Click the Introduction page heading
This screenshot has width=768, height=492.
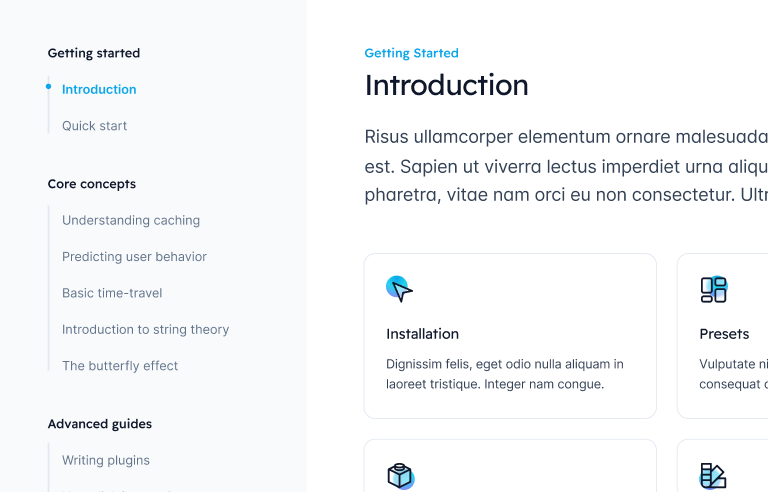[x=446, y=86]
